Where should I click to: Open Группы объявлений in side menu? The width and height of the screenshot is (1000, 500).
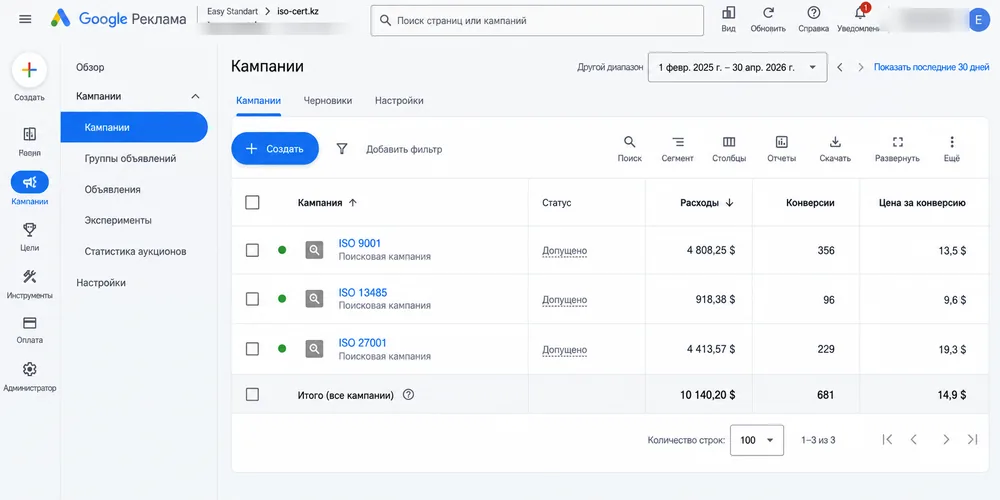[x=130, y=158]
